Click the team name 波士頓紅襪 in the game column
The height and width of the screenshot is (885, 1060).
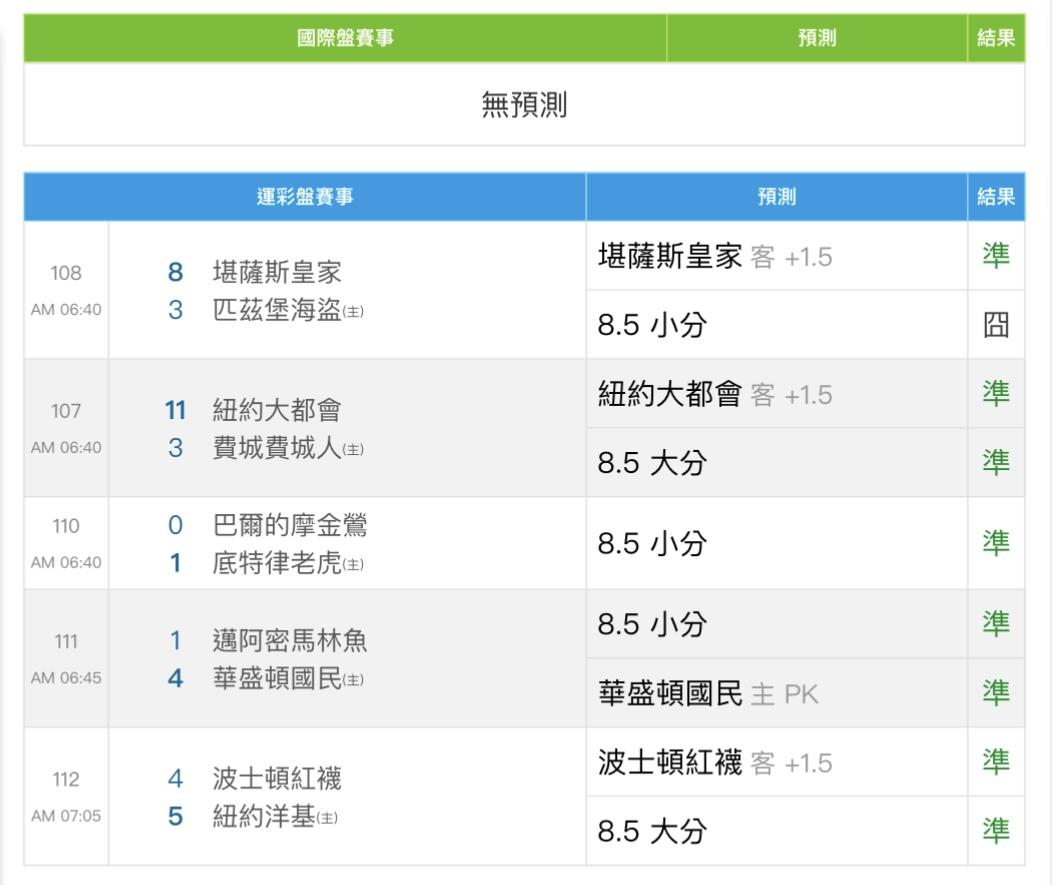coord(276,779)
